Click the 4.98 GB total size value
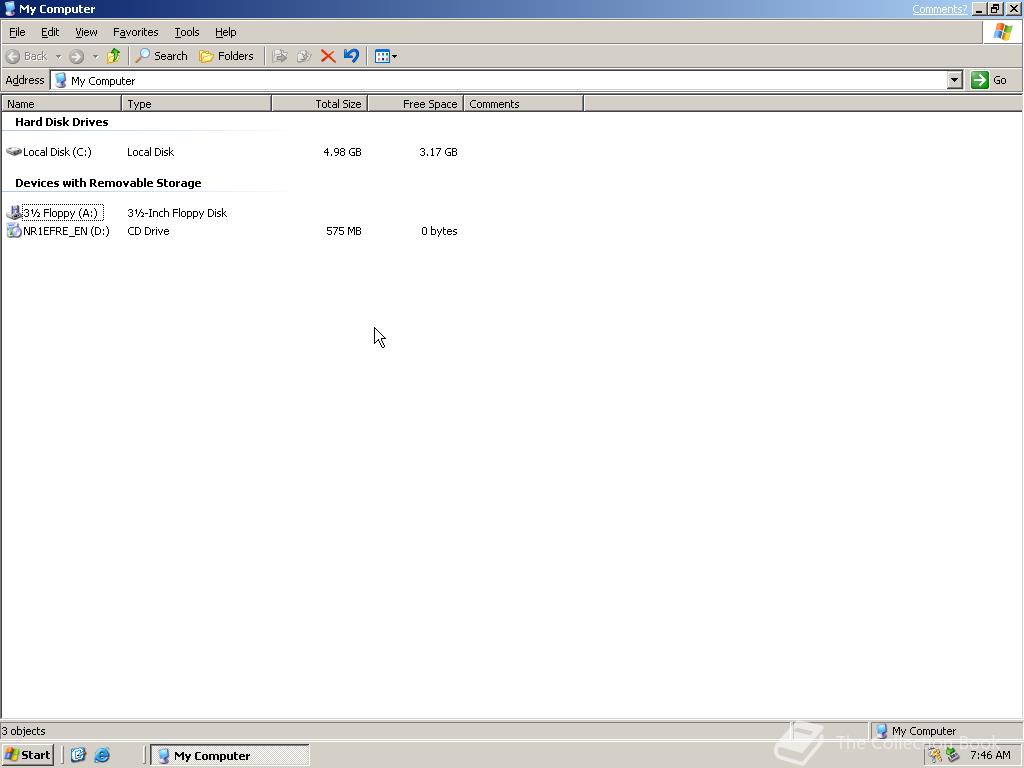Image resolution: width=1024 pixels, height=768 pixels. 342,152
